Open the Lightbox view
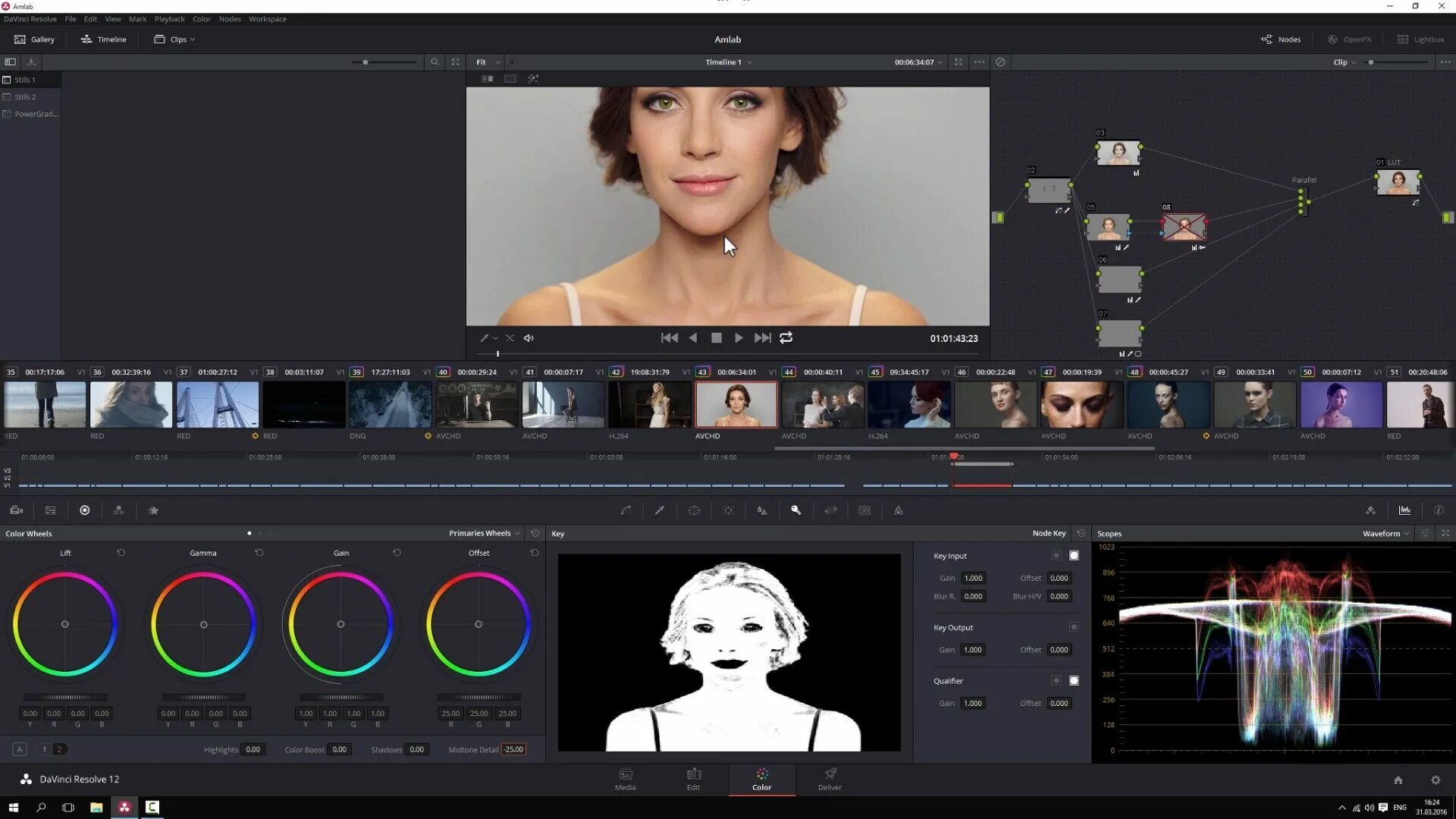 [1422, 39]
